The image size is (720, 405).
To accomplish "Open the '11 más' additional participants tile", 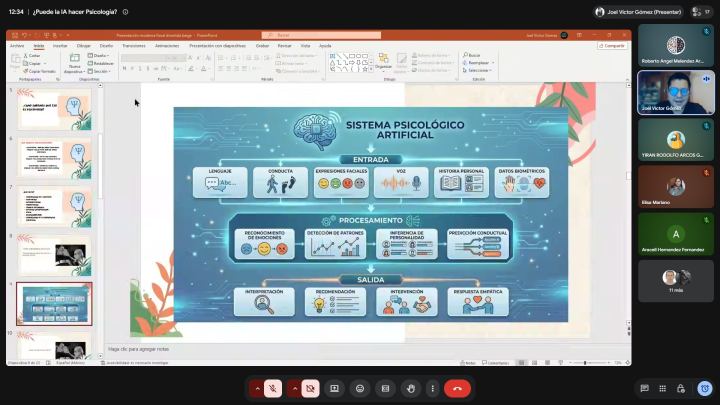I will (676, 281).
